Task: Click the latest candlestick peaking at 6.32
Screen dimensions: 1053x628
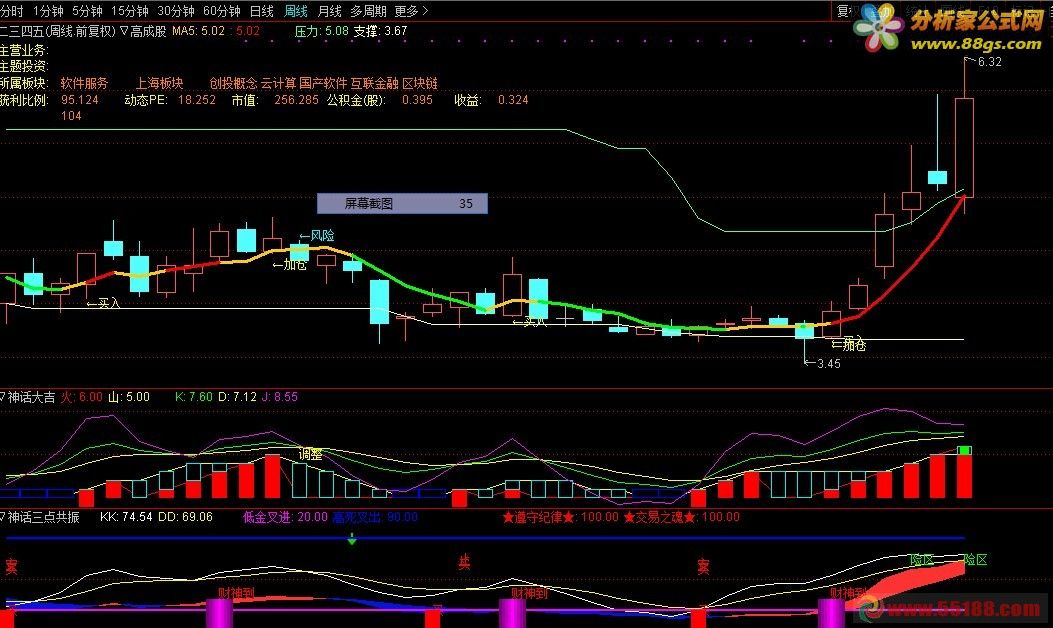Action: point(964,147)
